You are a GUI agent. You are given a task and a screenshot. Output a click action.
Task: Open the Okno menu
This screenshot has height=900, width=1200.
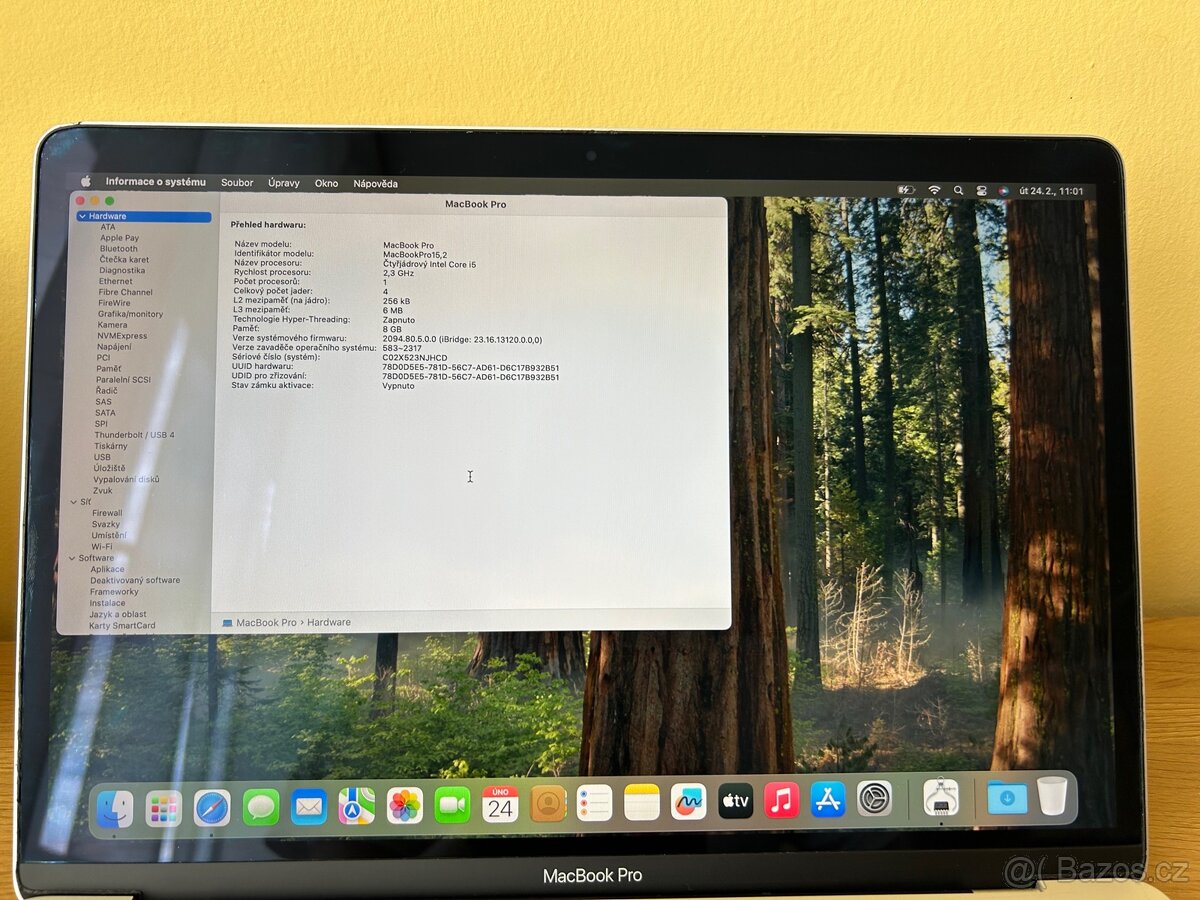pos(326,183)
